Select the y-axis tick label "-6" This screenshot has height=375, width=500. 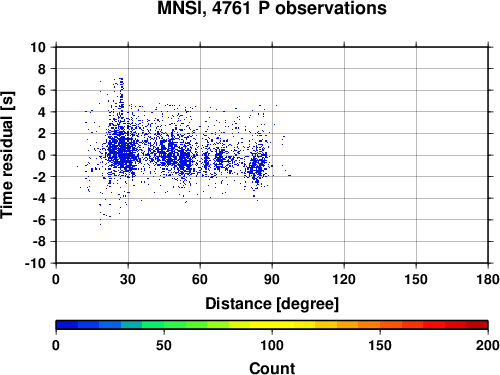click(39, 220)
